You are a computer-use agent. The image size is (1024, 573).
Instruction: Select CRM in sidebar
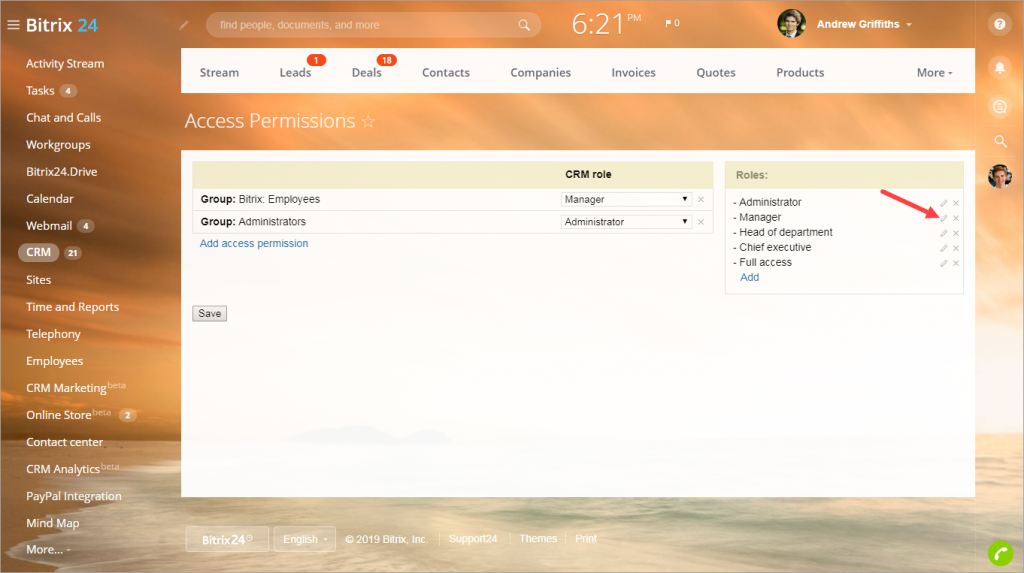coord(39,252)
